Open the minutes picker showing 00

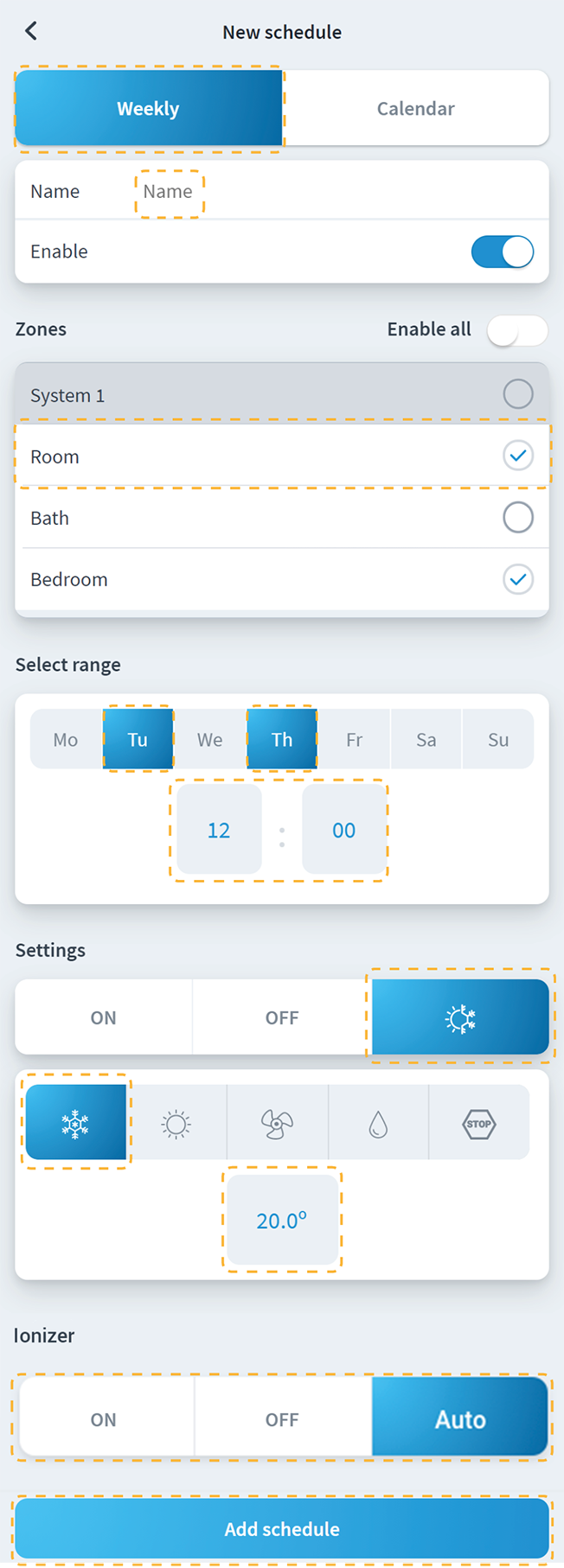[343, 830]
